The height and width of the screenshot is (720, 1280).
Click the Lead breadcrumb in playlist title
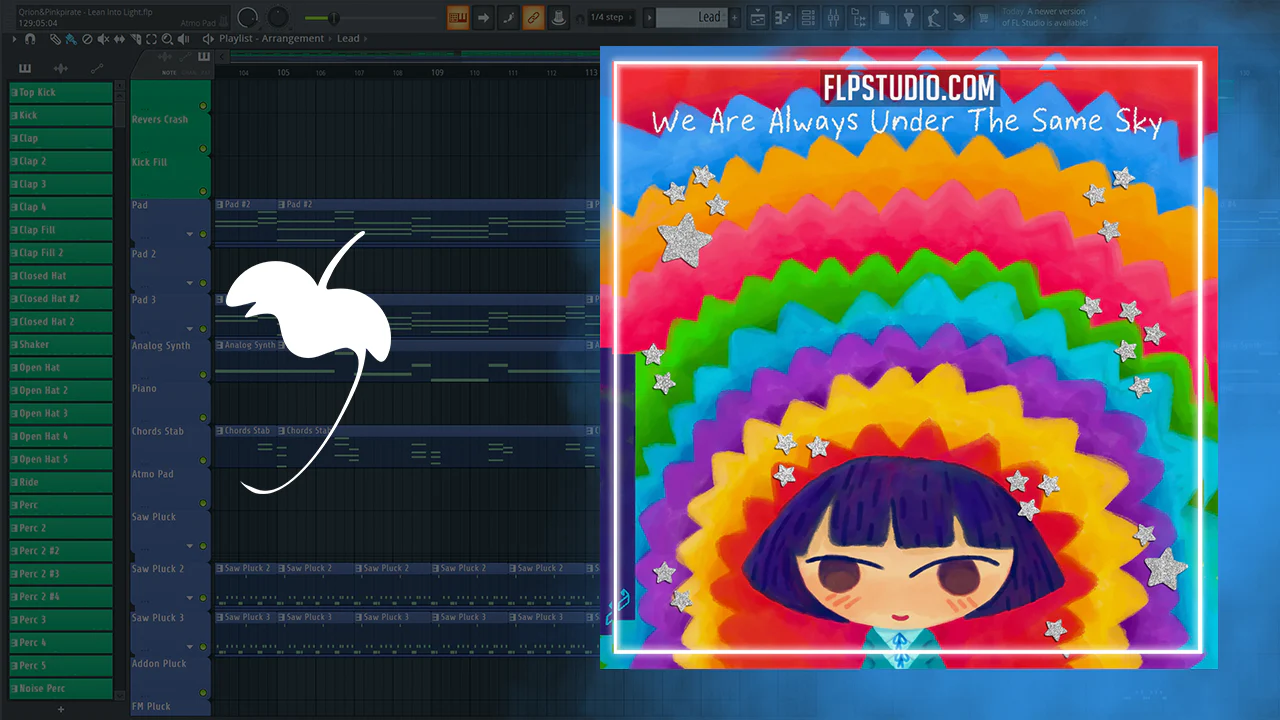348,39
